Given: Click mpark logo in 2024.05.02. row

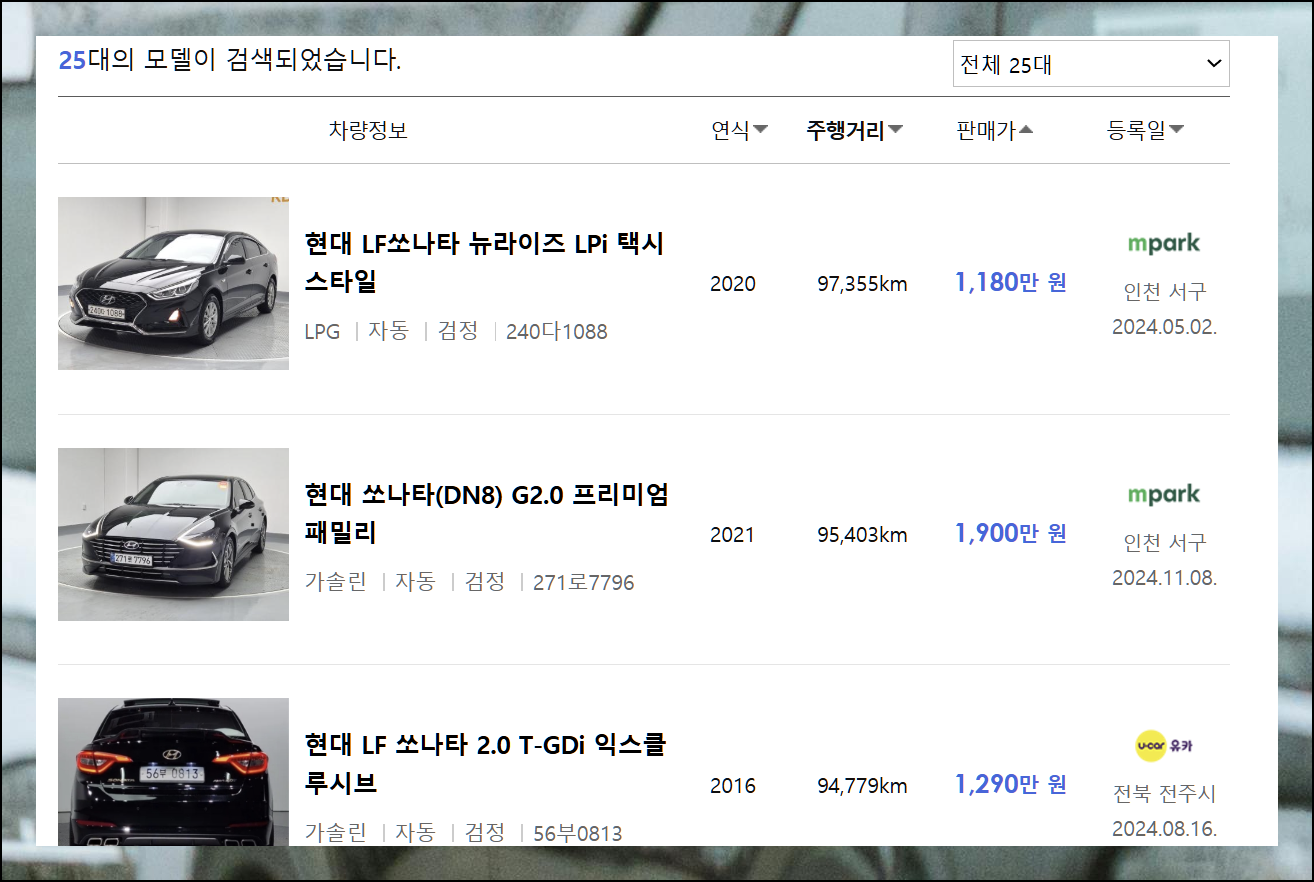Looking at the screenshot, I should tap(1164, 243).
